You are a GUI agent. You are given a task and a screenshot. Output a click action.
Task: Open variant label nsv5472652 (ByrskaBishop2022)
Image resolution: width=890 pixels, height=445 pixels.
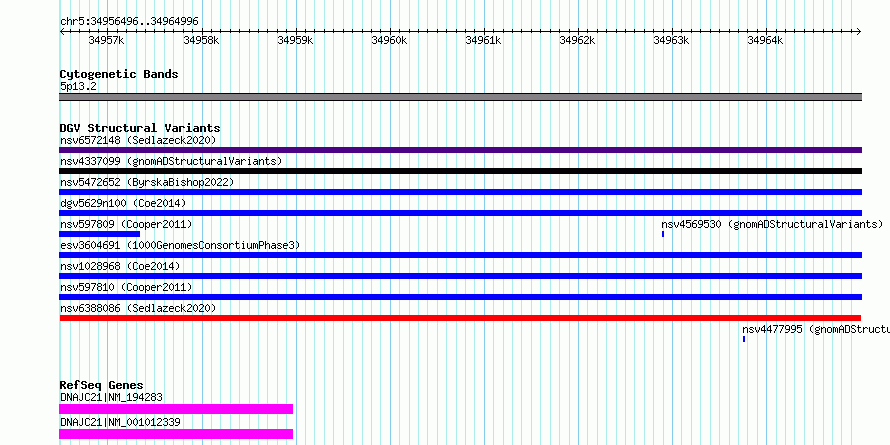pyautogui.click(x=147, y=182)
